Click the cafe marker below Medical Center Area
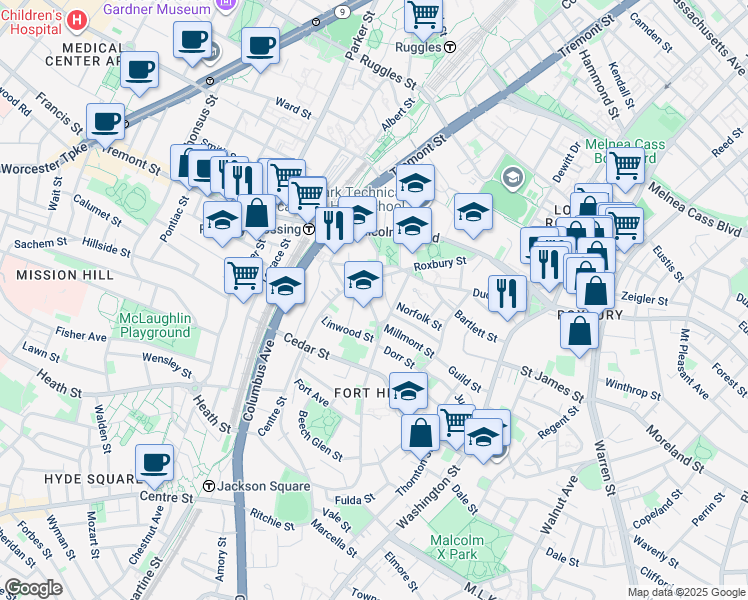The width and height of the screenshot is (748, 600). coord(139,73)
